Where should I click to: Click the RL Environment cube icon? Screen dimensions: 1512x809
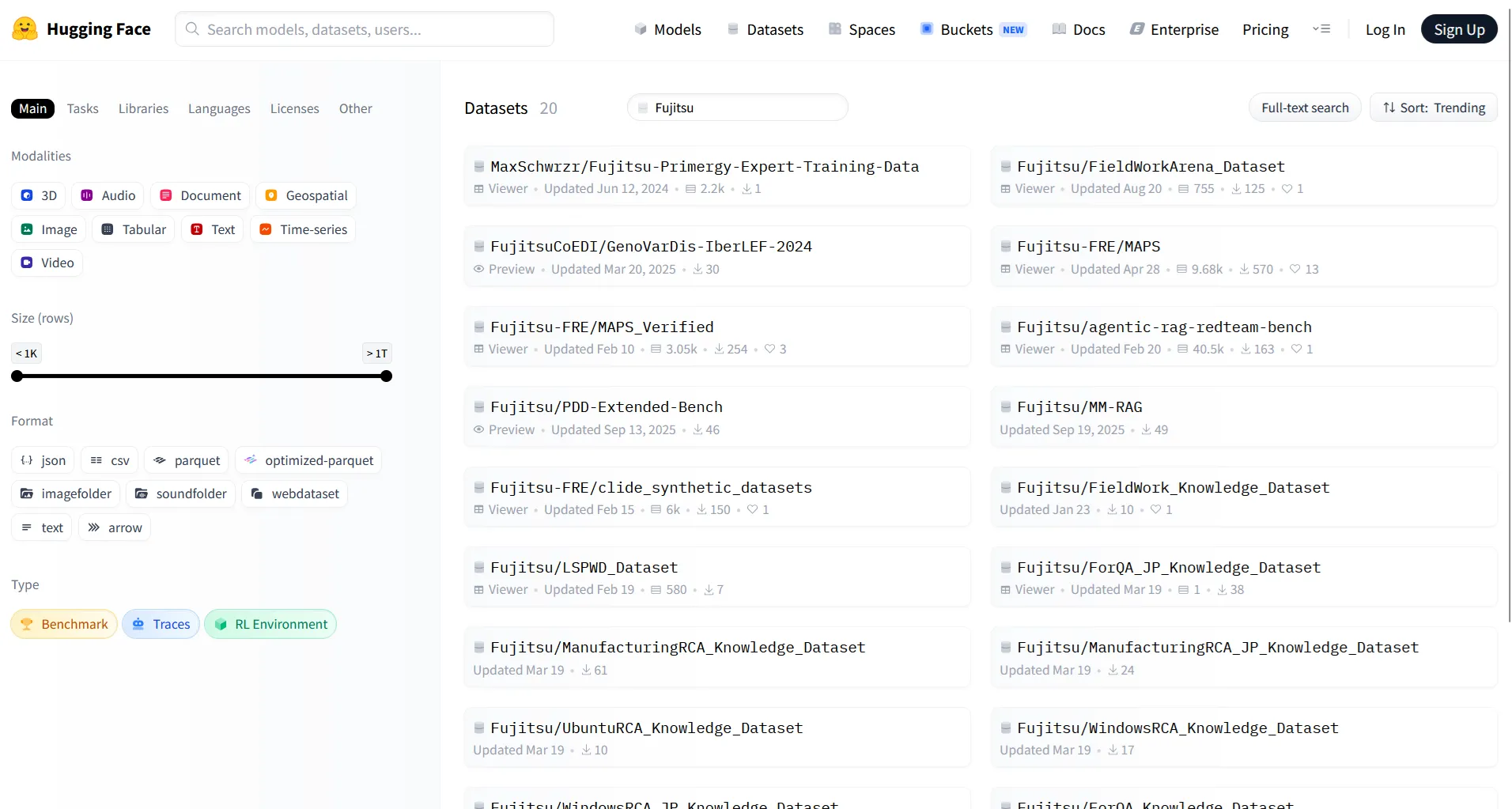(x=221, y=624)
